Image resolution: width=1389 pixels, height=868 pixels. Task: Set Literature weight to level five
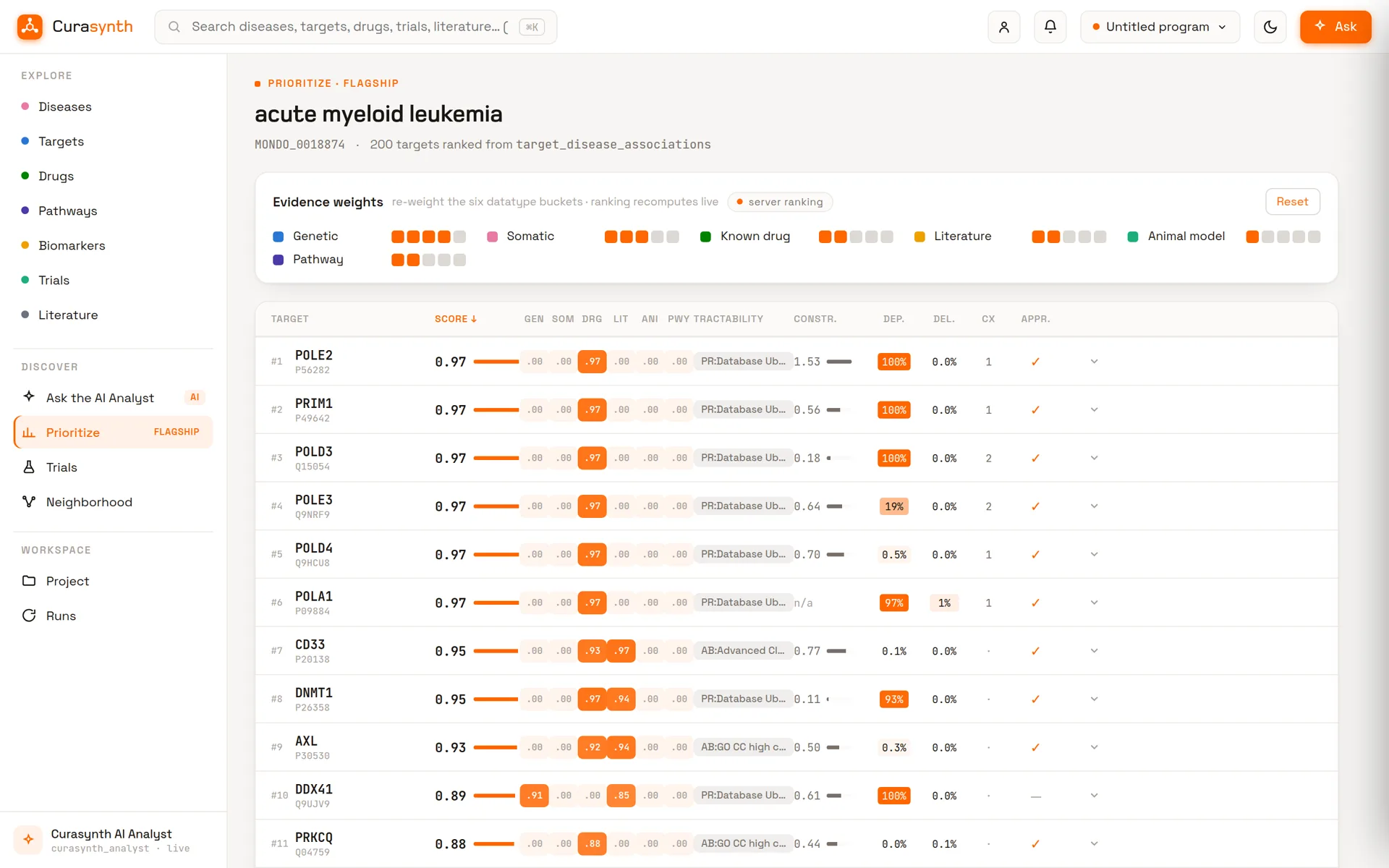1100,237
